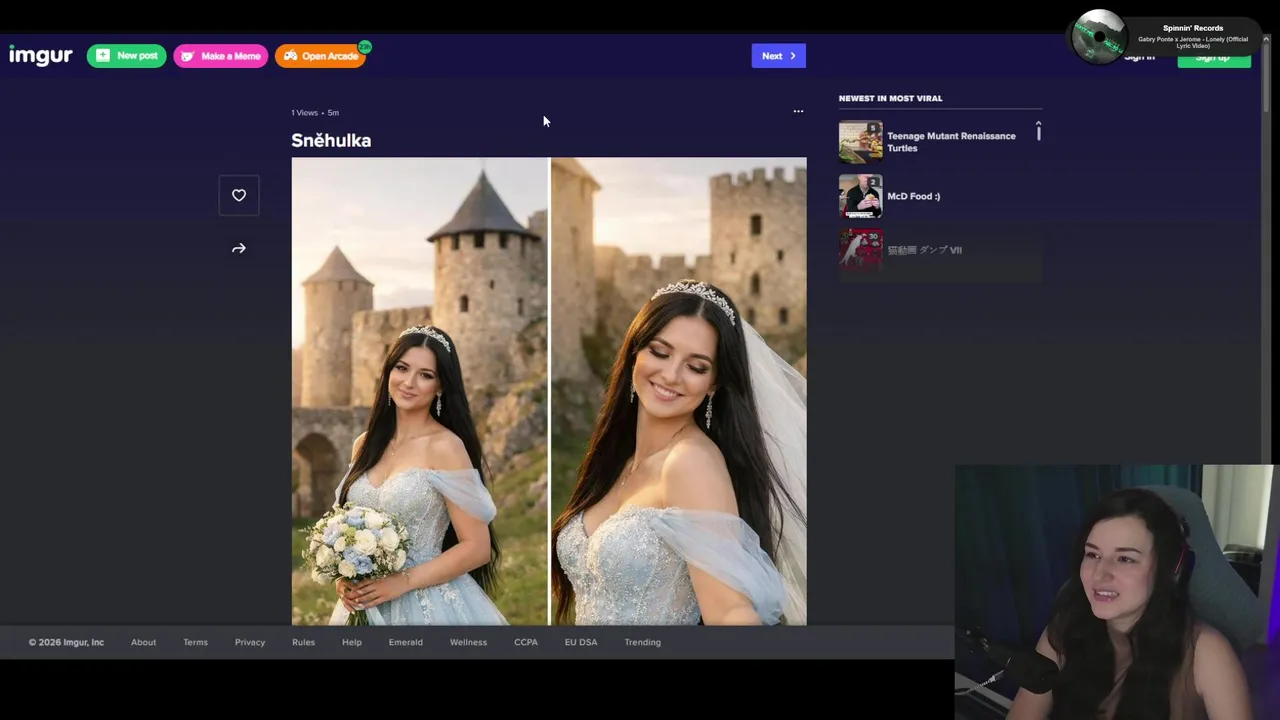Favorite the post with heart icon

pyautogui.click(x=239, y=196)
